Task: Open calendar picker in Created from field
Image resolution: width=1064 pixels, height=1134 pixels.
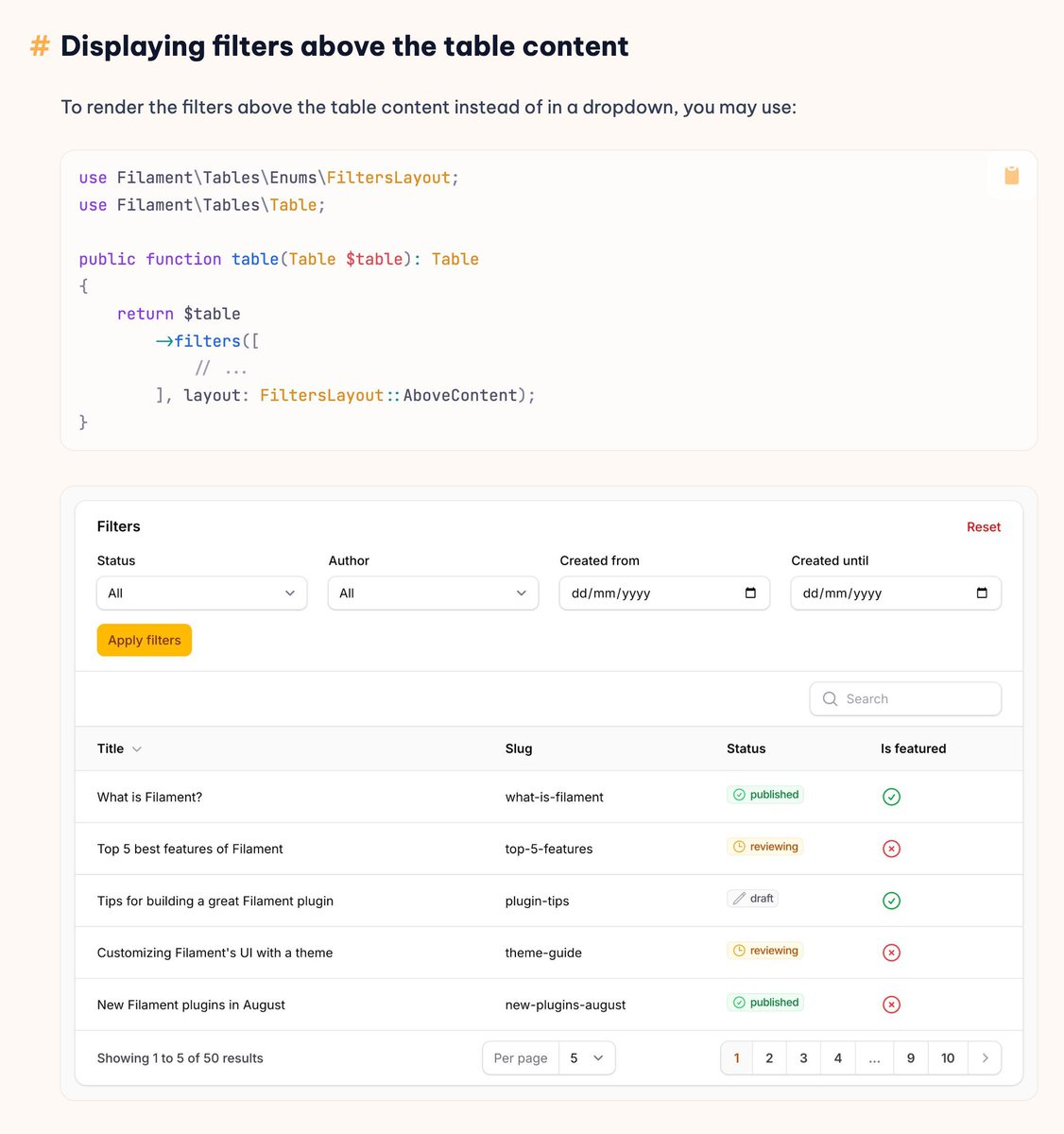Action: click(x=750, y=593)
